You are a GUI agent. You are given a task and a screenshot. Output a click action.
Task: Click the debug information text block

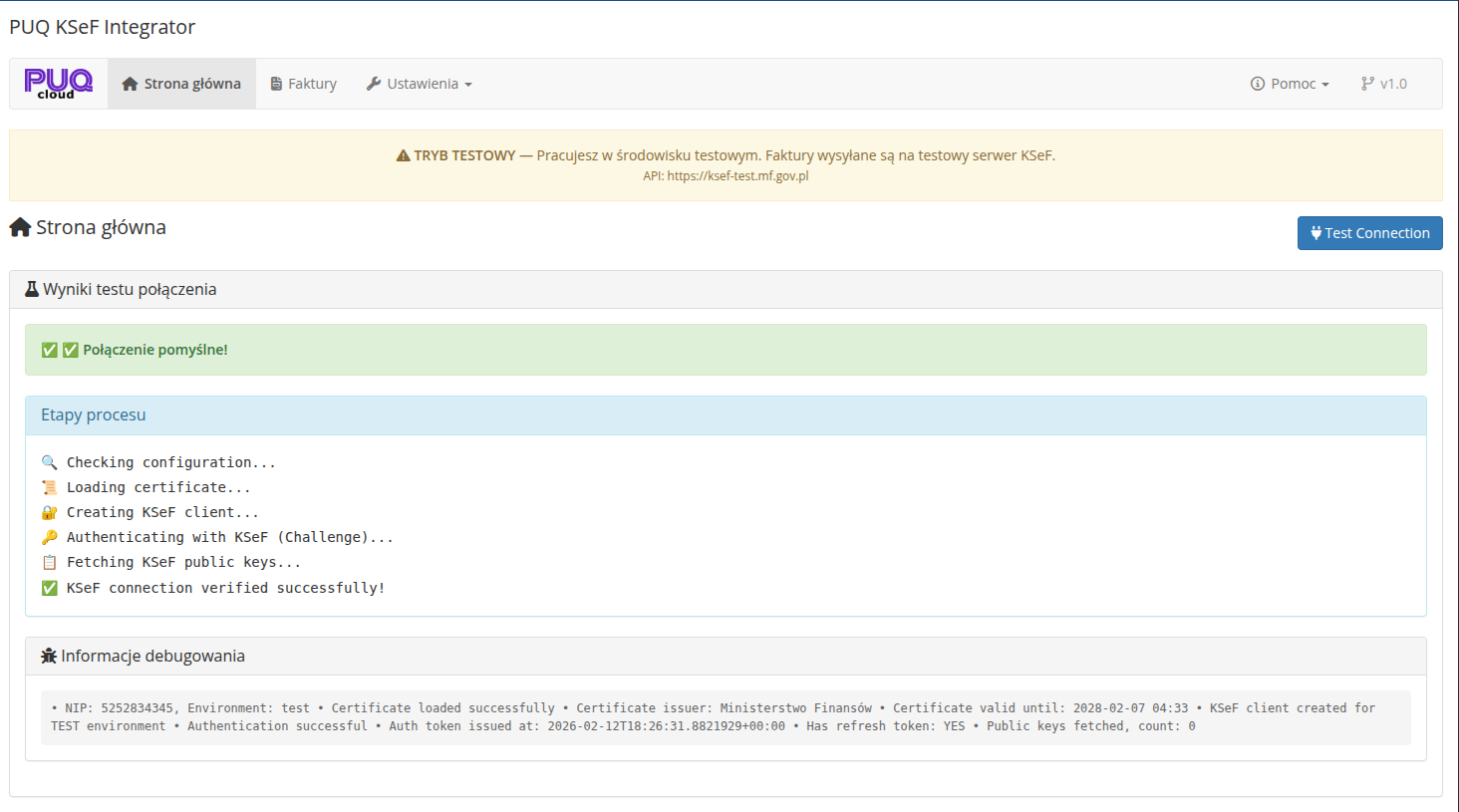(726, 717)
